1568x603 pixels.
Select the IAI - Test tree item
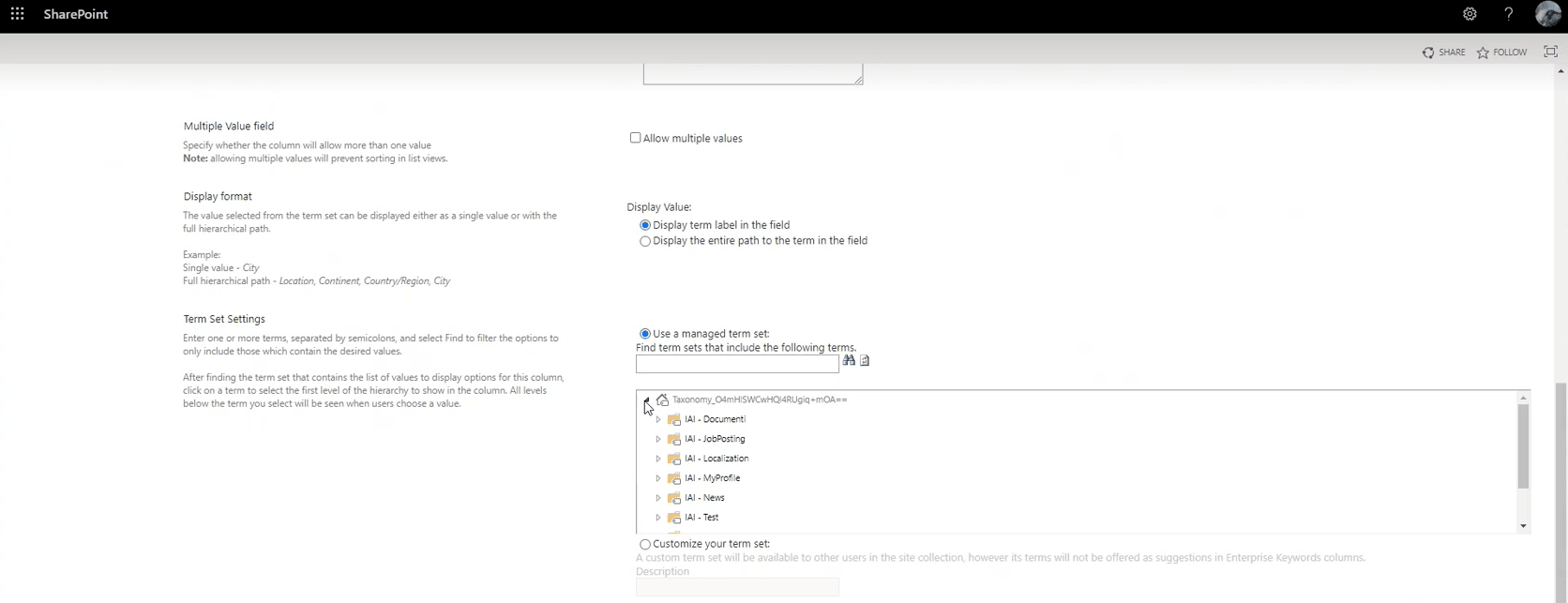(x=701, y=518)
